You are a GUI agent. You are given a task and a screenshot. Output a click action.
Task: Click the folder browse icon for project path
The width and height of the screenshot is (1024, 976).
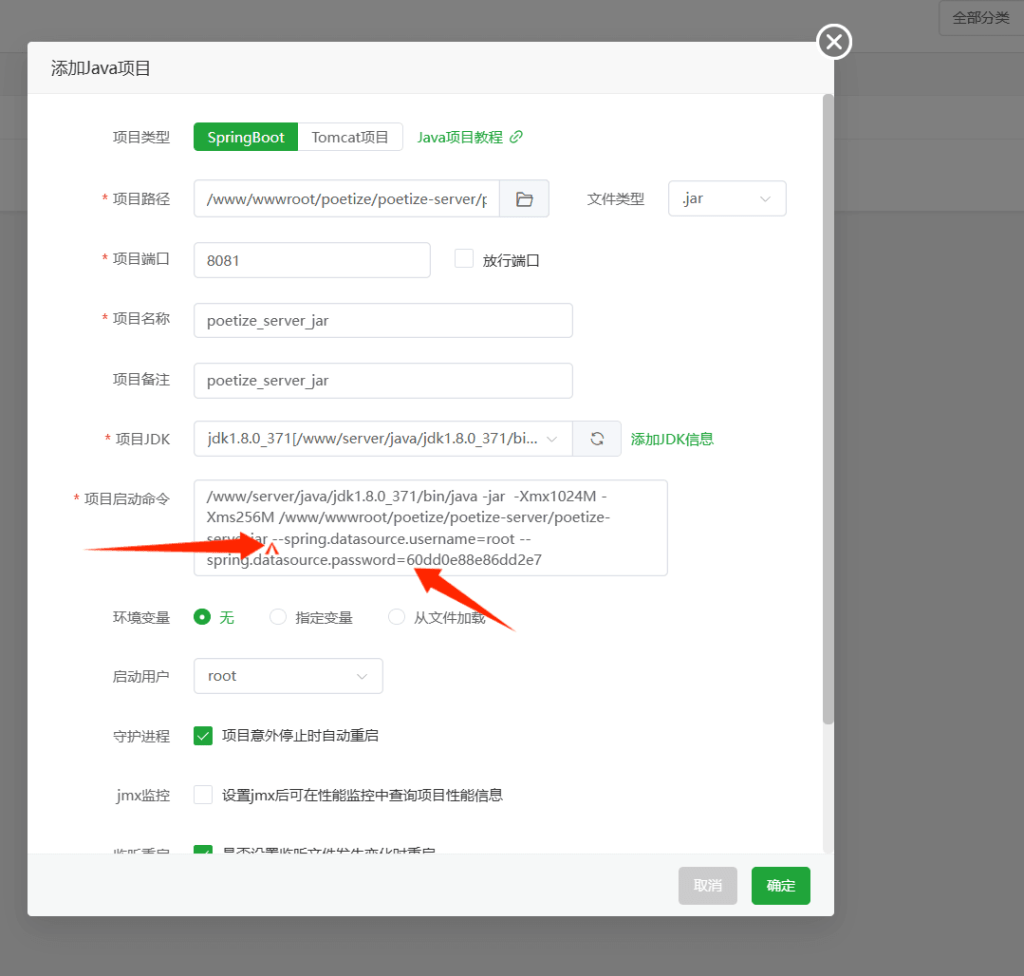pyautogui.click(x=524, y=199)
